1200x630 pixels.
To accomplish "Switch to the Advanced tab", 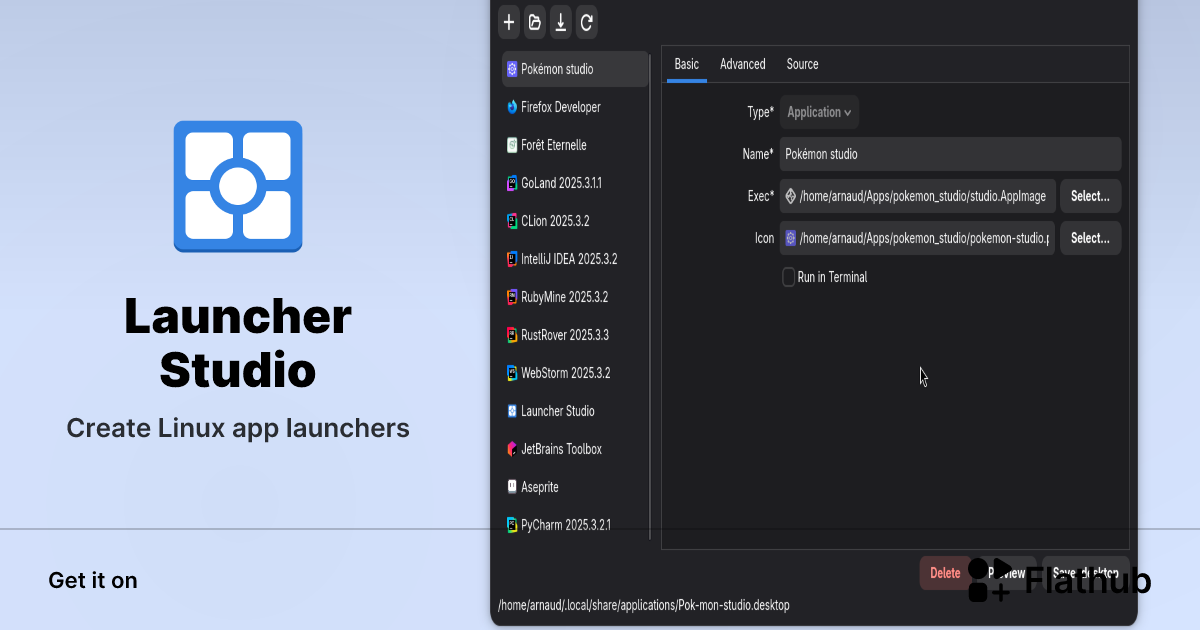I will 742,64.
